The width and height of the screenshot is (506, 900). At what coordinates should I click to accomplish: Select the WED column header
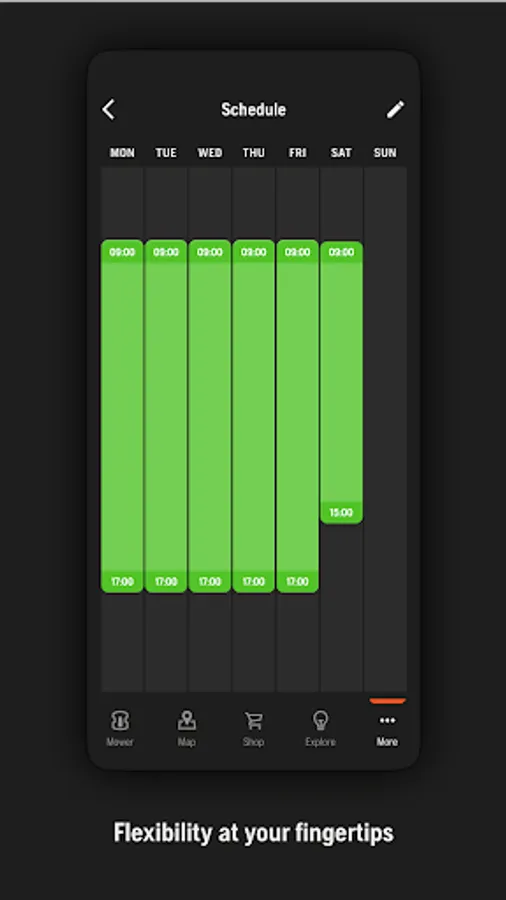tap(210, 153)
